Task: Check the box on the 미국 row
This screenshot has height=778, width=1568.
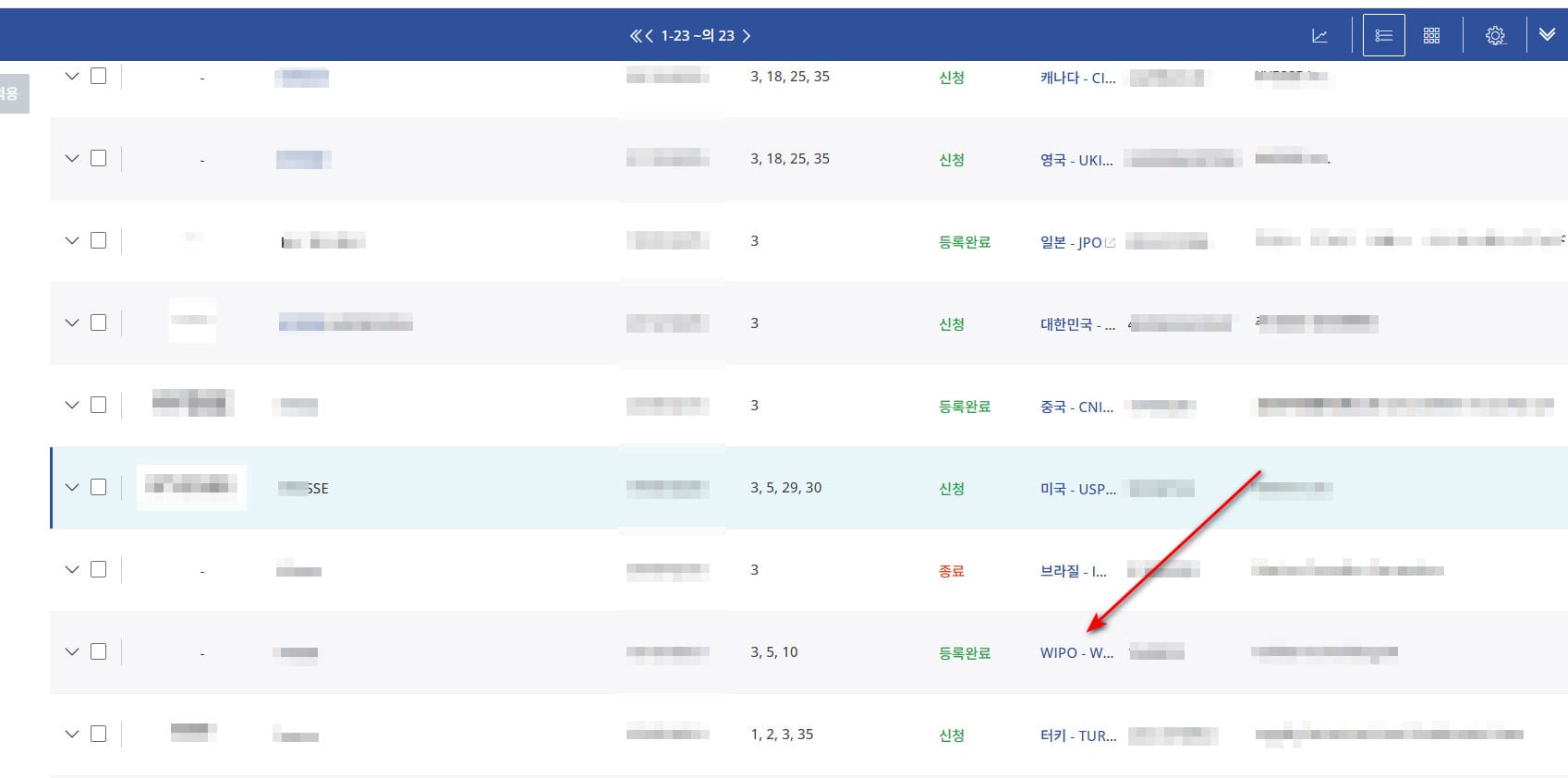Action: (98, 487)
